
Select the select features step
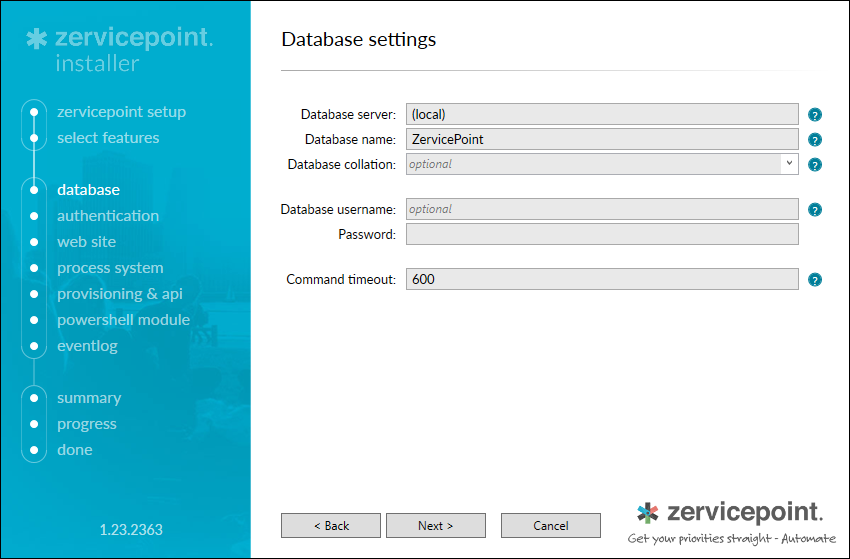click(x=108, y=138)
